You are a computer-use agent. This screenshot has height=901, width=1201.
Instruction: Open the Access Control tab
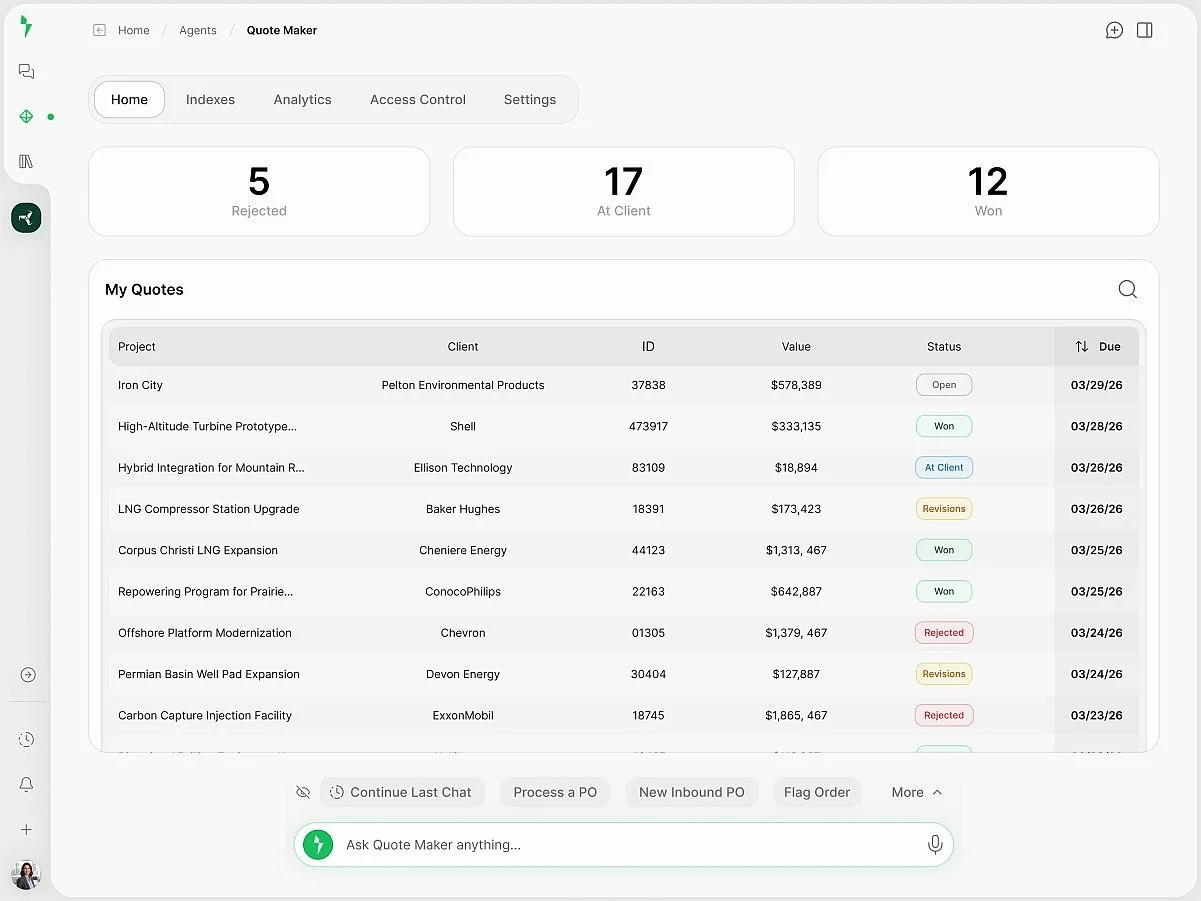tap(418, 100)
